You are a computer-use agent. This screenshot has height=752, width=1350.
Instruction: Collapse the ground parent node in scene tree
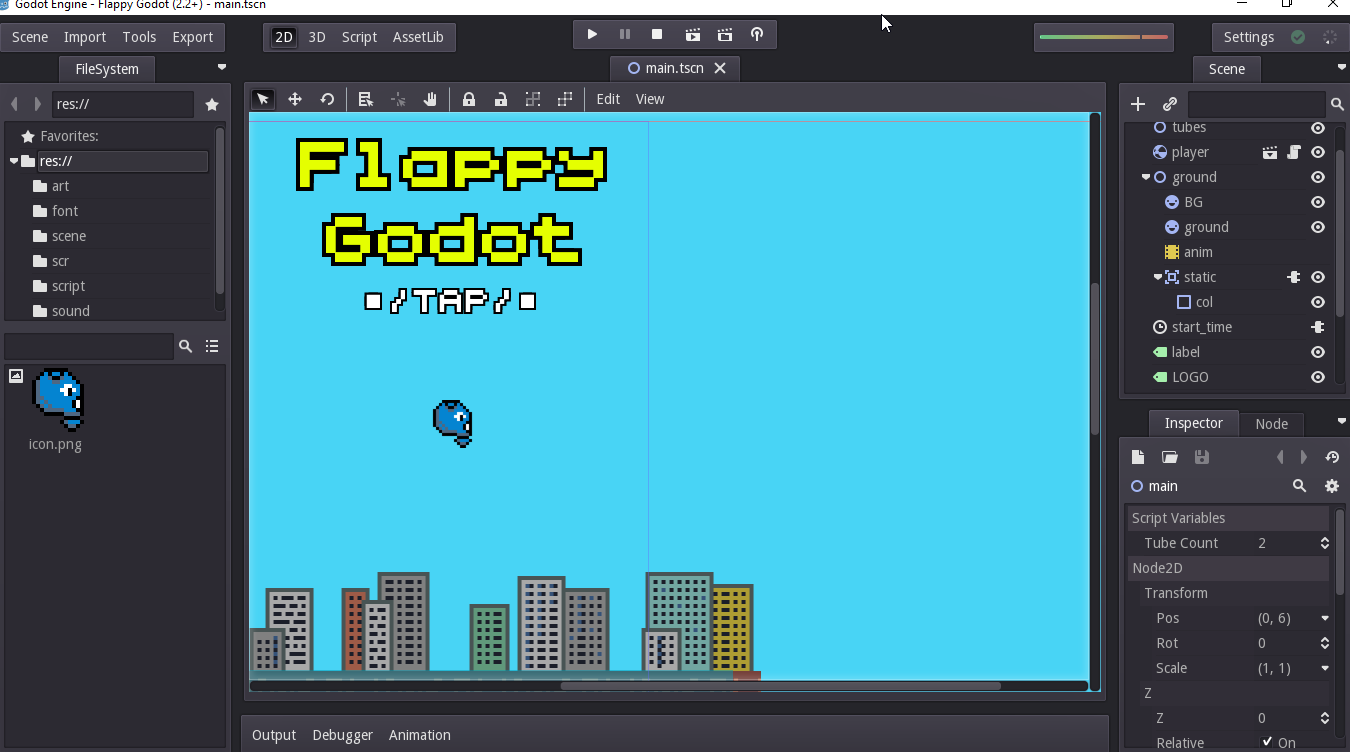[x=1146, y=177]
